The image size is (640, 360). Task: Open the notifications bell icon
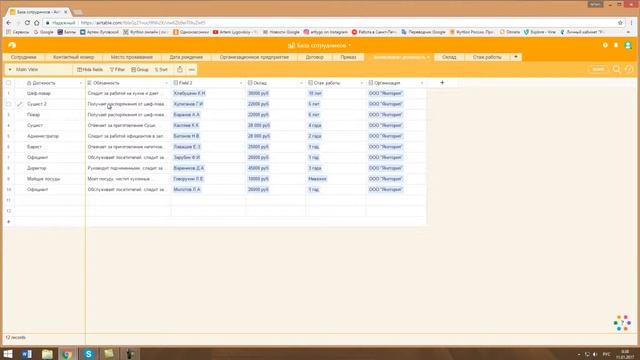pyautogui.click(x=616, y=45)
